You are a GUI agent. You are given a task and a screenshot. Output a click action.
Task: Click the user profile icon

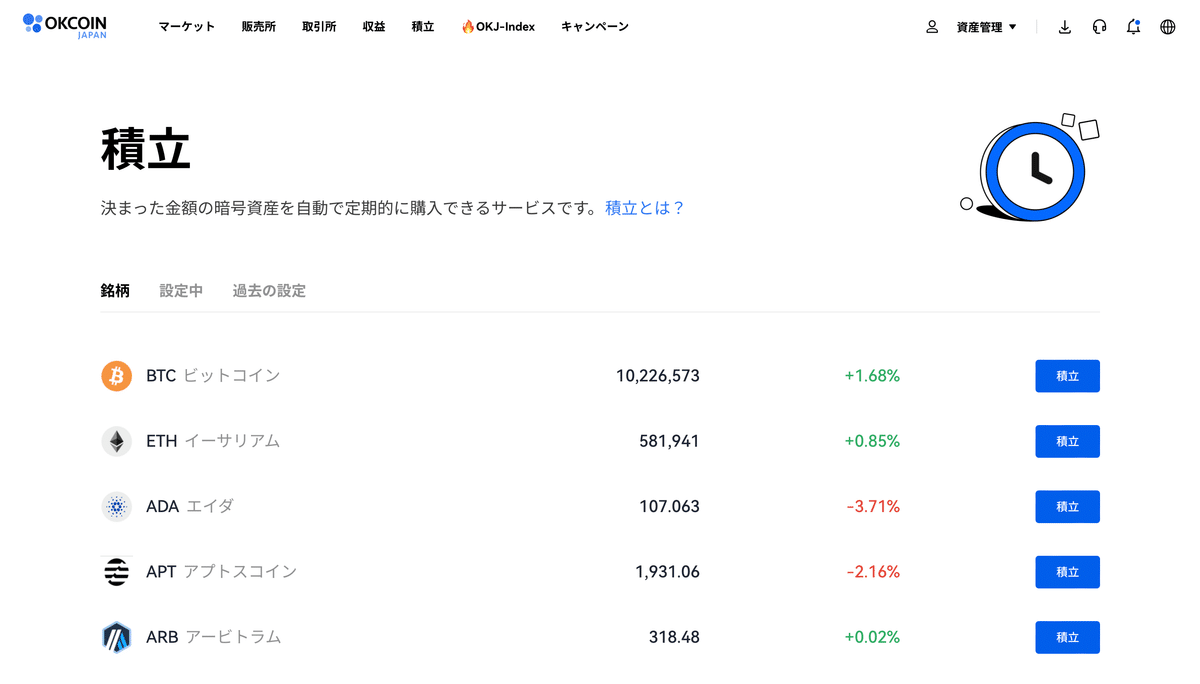(932, 27)
